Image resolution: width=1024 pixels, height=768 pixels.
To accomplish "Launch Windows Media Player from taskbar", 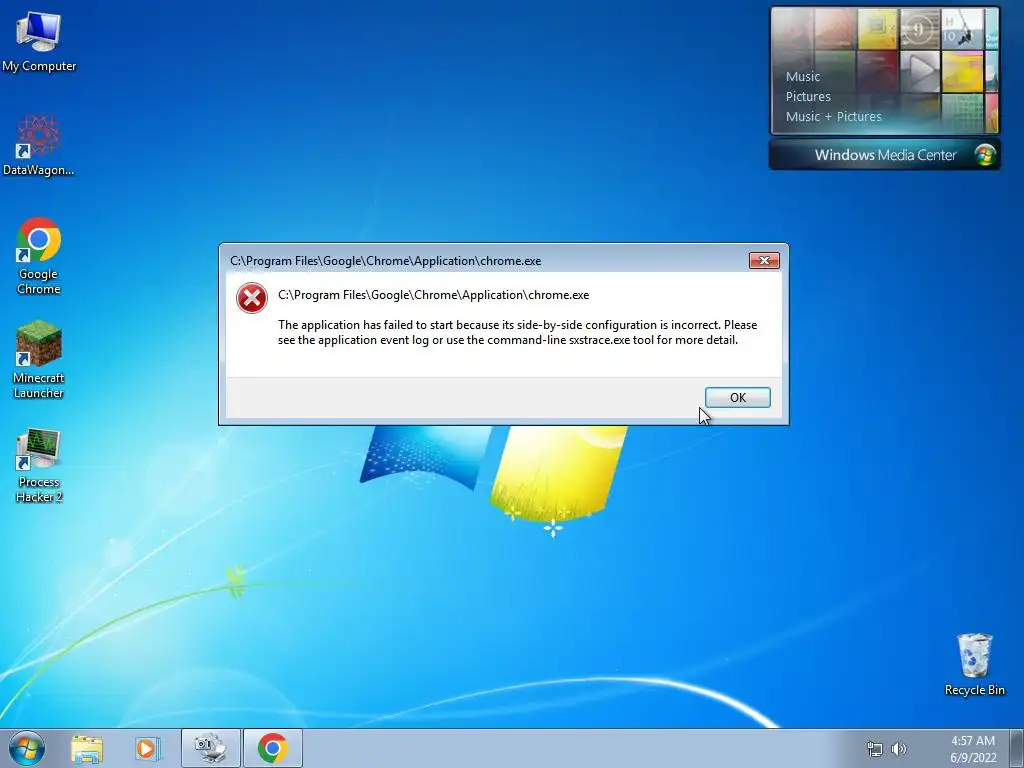I will tap(148, 749).
